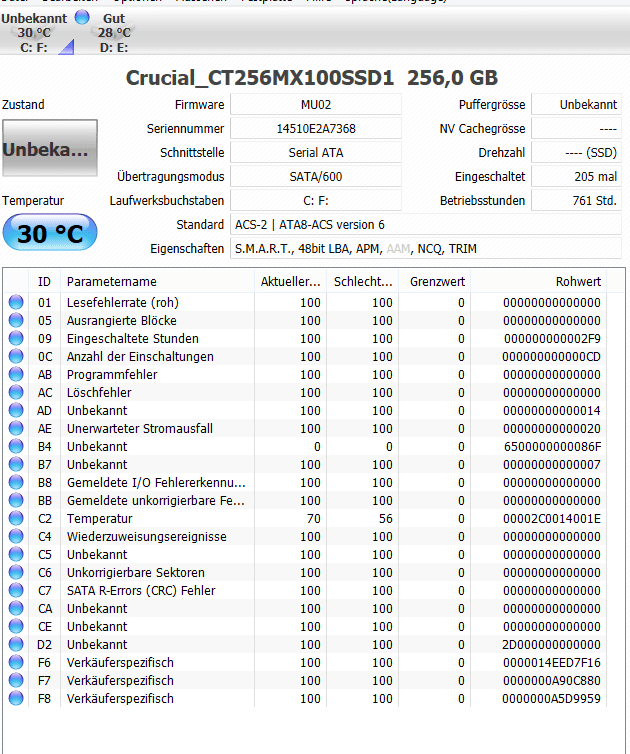Click the Laufwerksbuchstaben field C: F:

click(316, 201)
